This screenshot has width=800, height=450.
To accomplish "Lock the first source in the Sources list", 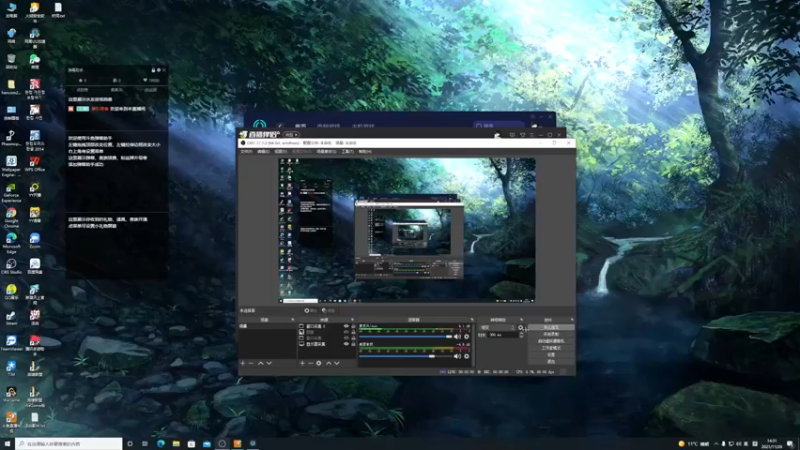I will coord(354,326).
